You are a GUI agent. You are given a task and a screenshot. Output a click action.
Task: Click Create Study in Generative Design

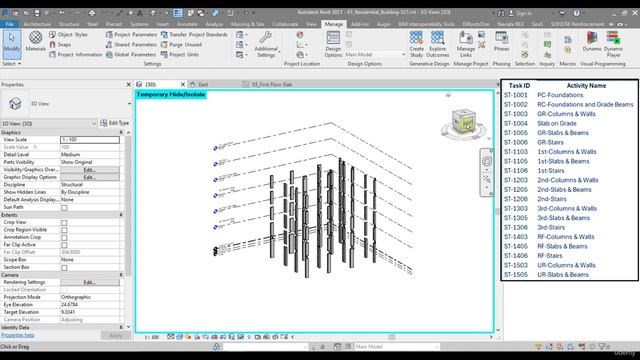(416, 44)
